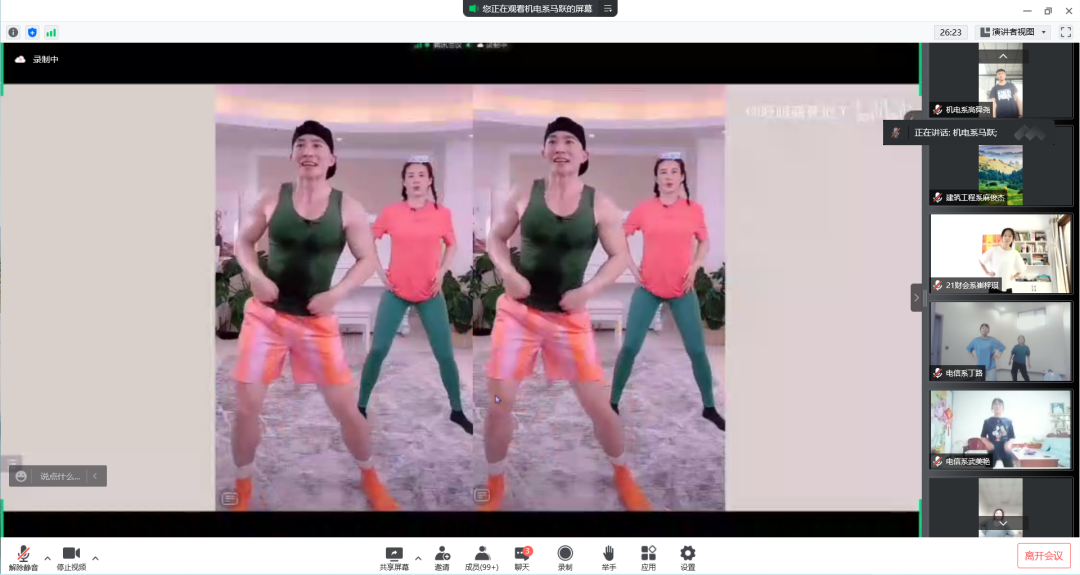Click the Record icon
Image resolution: width=1080 pixels, height=575 pixels.
point(565,558)
